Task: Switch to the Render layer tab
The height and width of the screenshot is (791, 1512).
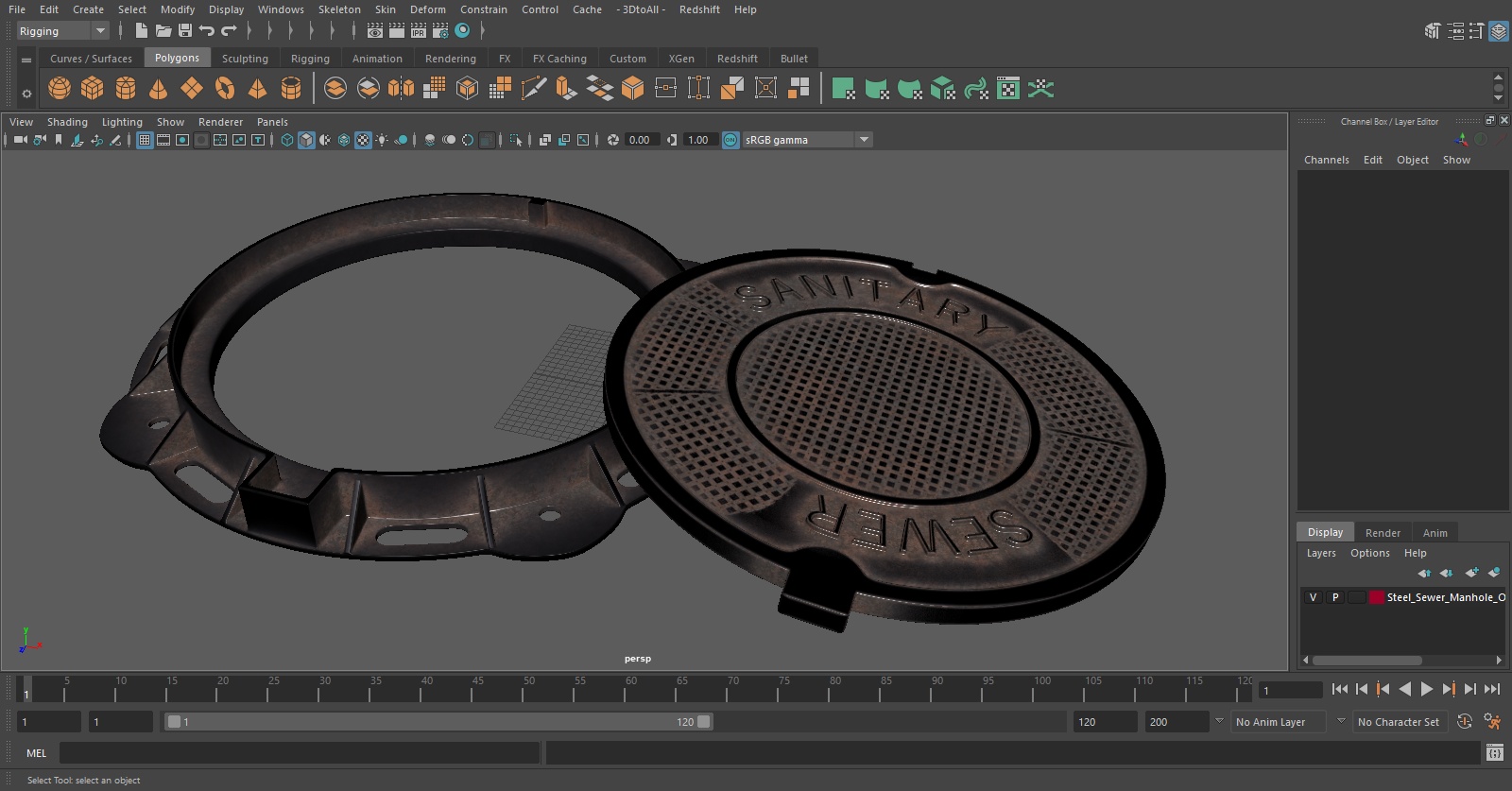Action: (x=1383, y=533)
